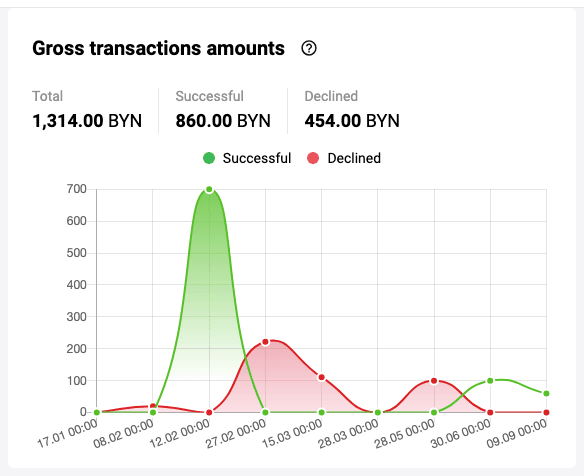Viewport: 584px width, 476px height.
Task: Click the Gross transactions amounts title
Action: (159, 48)
